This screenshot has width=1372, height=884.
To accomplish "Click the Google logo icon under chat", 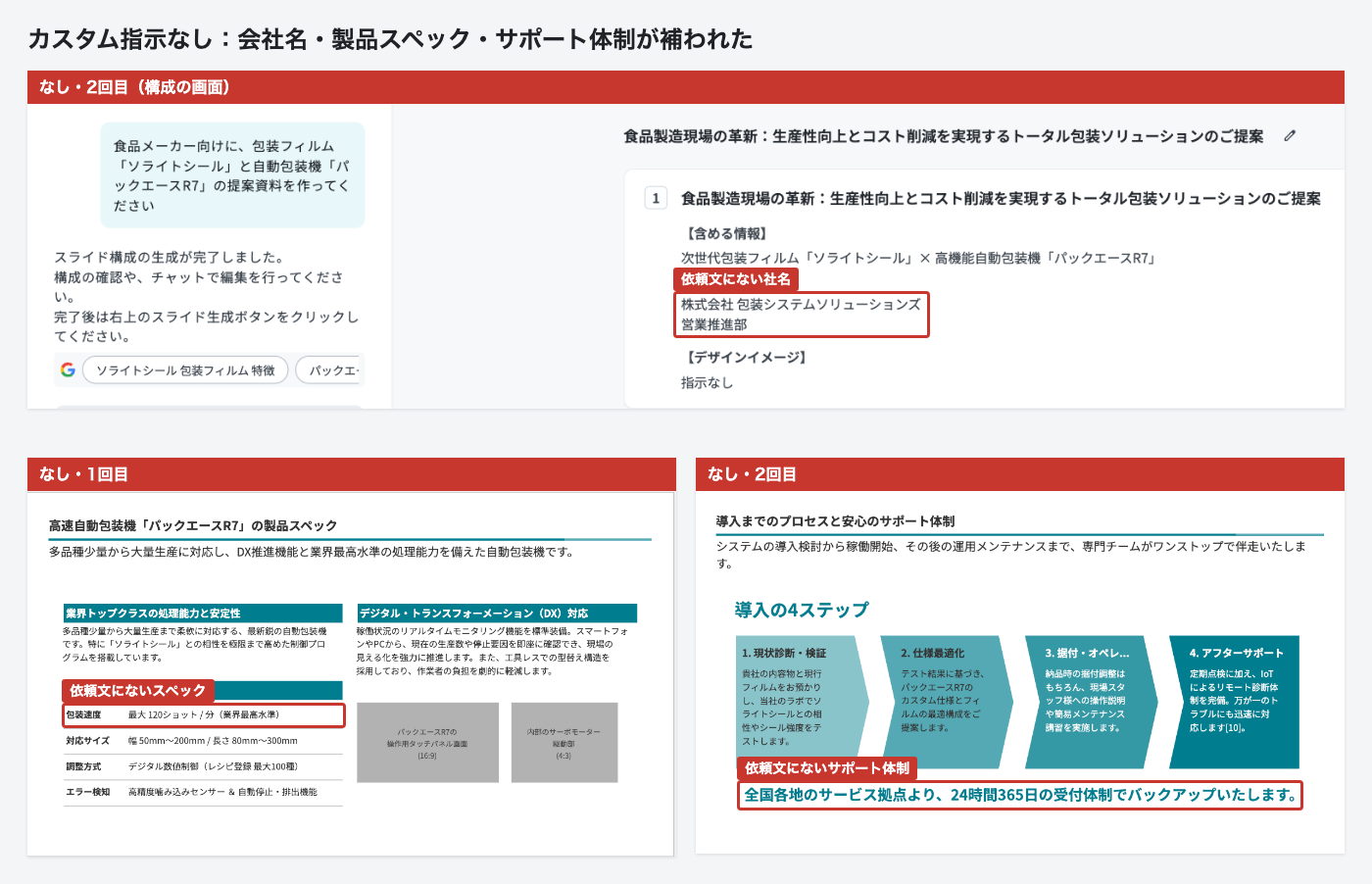I will (68, 369).
